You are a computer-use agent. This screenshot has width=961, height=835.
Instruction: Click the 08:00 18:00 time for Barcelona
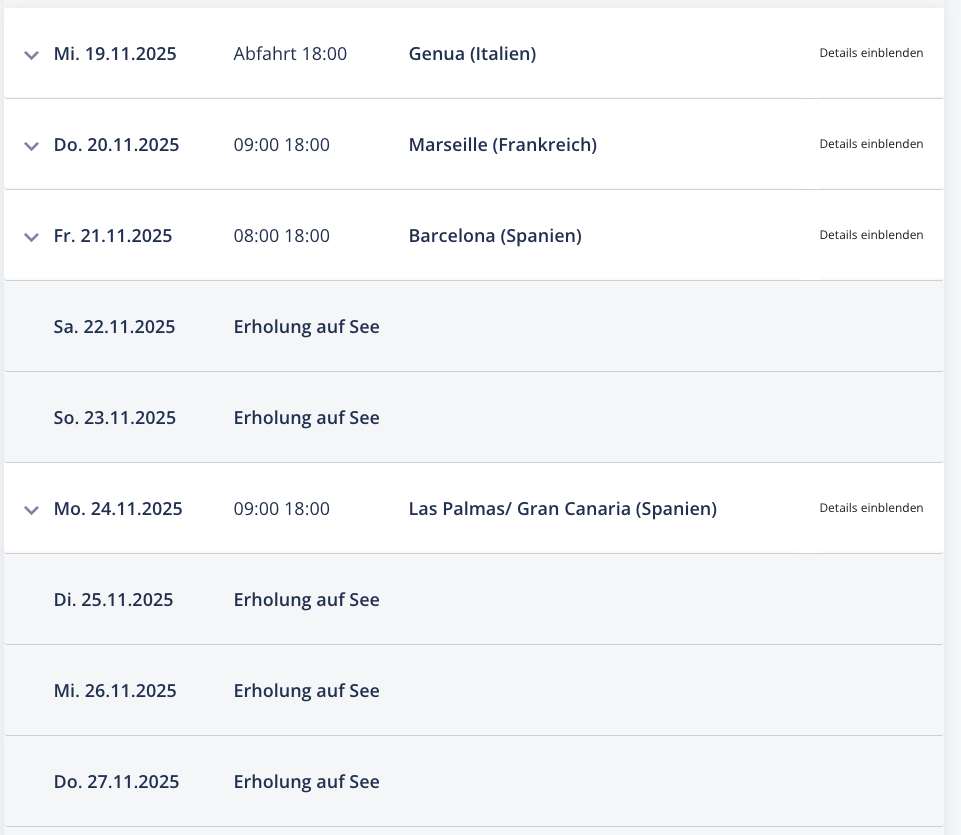[x=282, y=236]
